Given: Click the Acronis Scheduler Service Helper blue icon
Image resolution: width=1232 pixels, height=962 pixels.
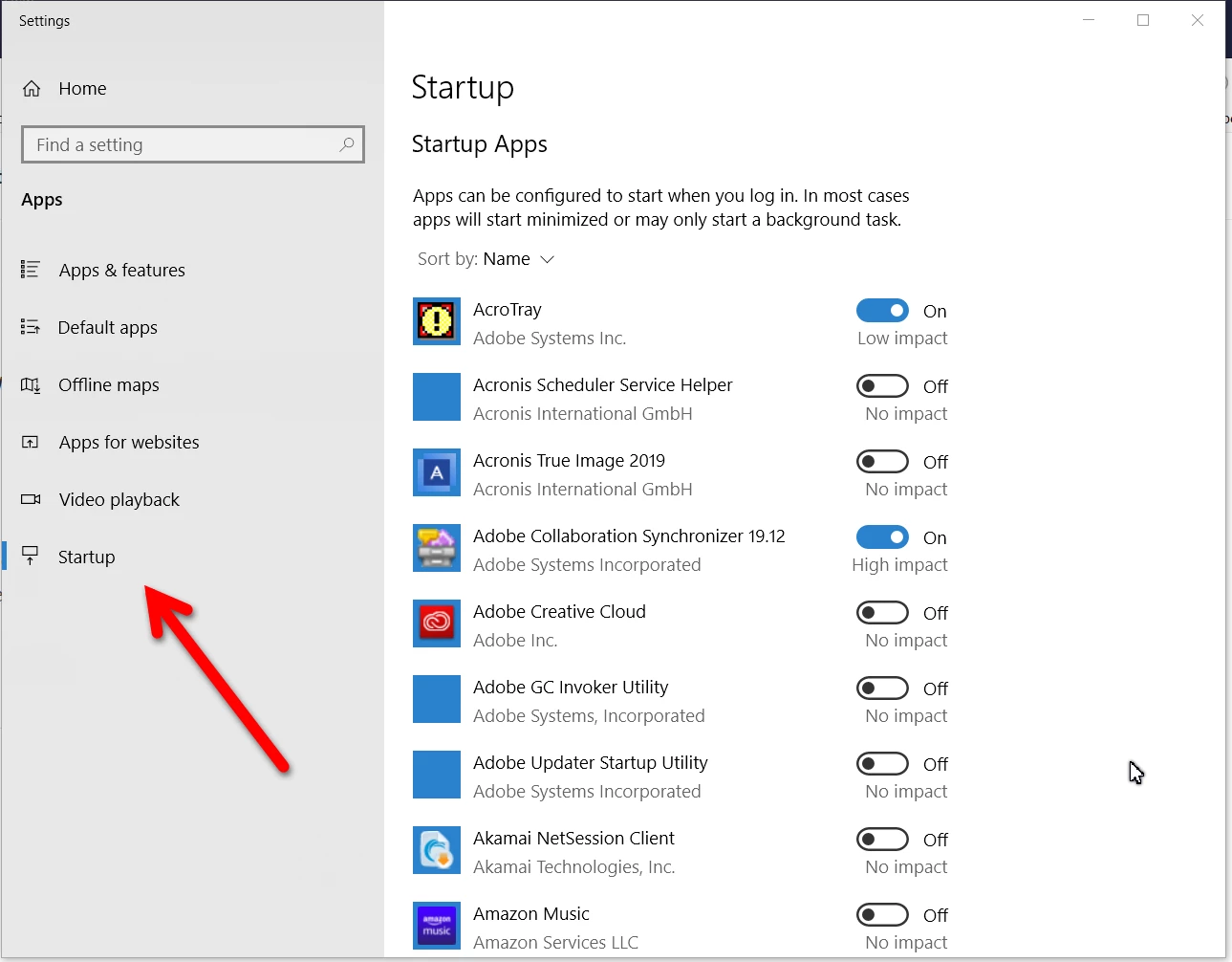Looking at the screenshot, I should [x=437, y=397].
